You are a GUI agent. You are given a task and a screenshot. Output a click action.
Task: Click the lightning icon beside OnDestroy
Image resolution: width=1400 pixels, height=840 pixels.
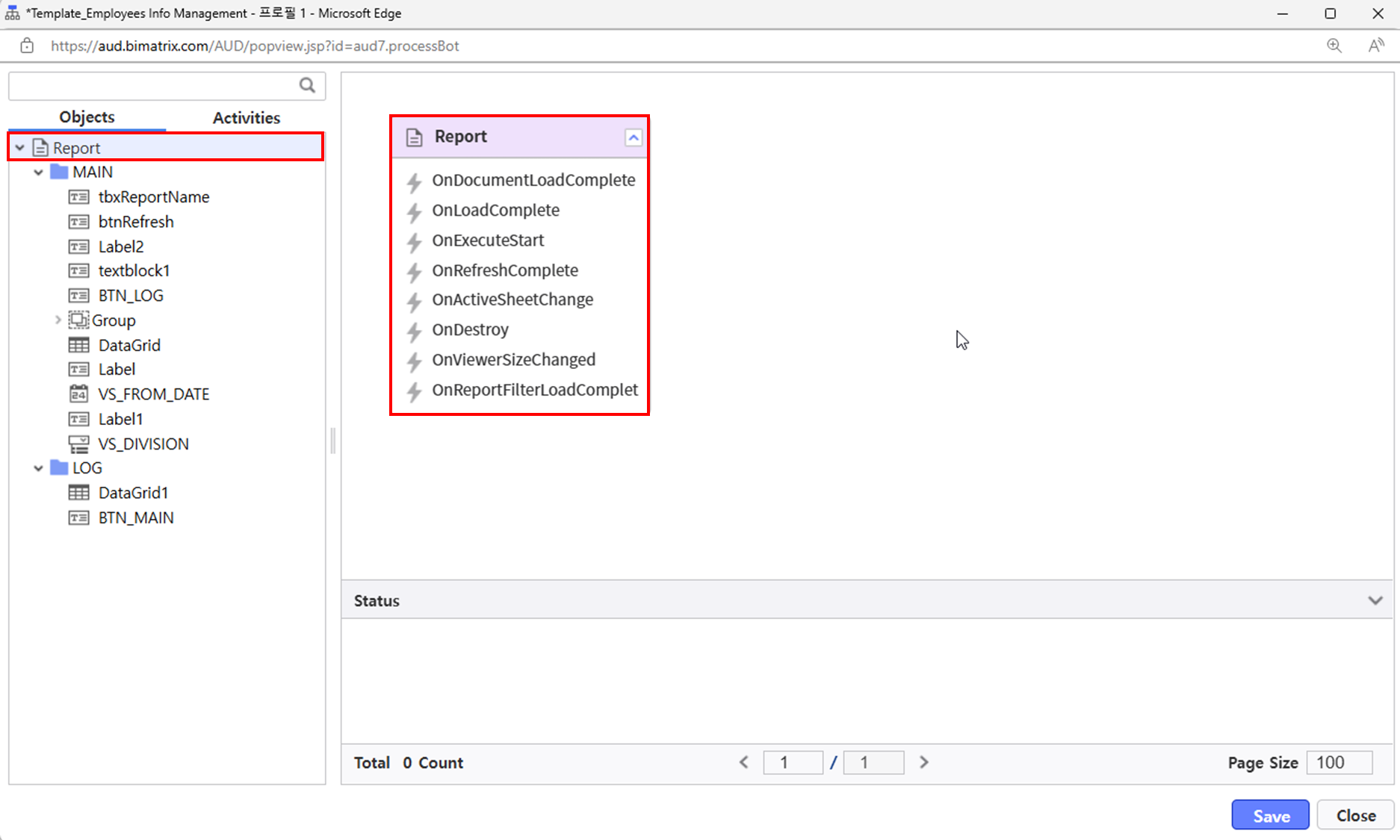click(x=414, y=331)
